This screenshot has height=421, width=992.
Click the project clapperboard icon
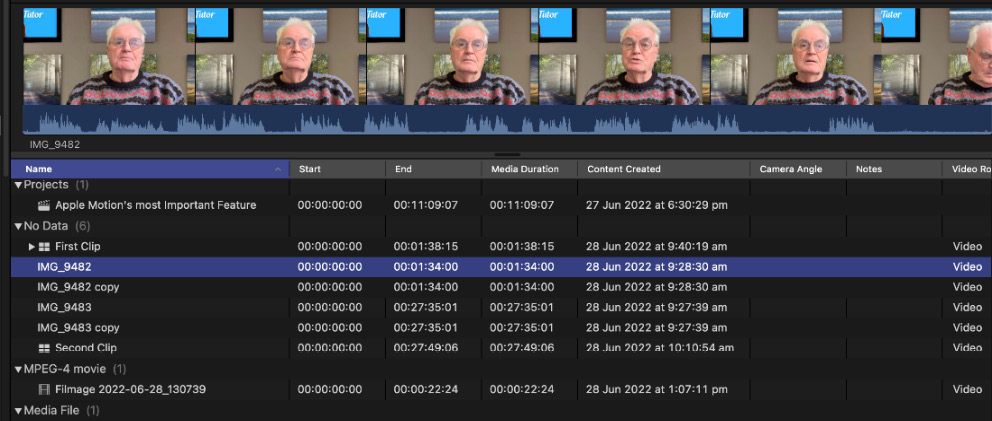point(44,205)
